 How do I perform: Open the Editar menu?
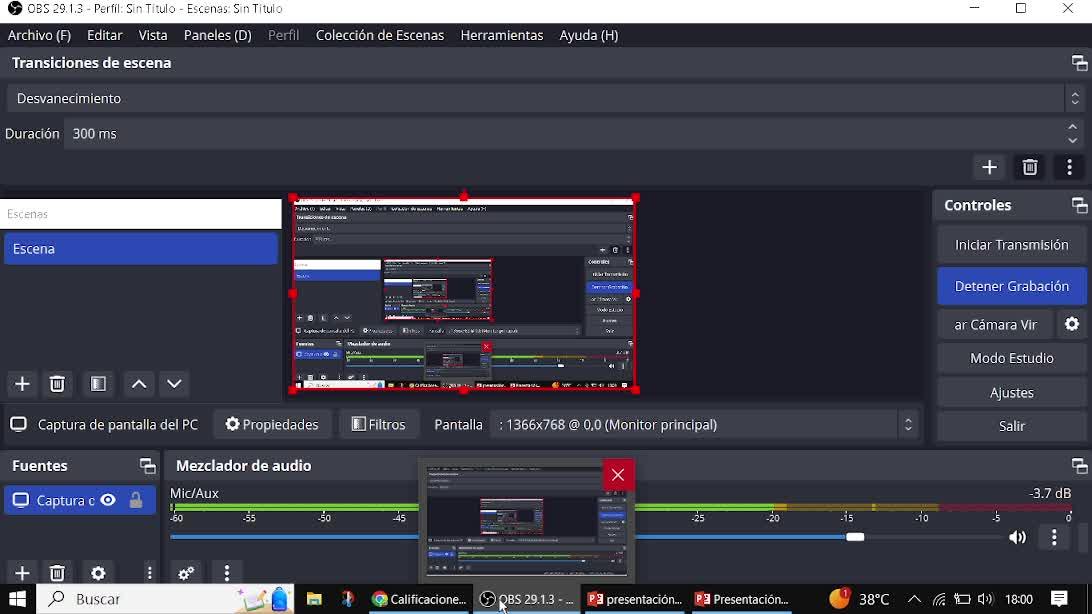[104, 36]
